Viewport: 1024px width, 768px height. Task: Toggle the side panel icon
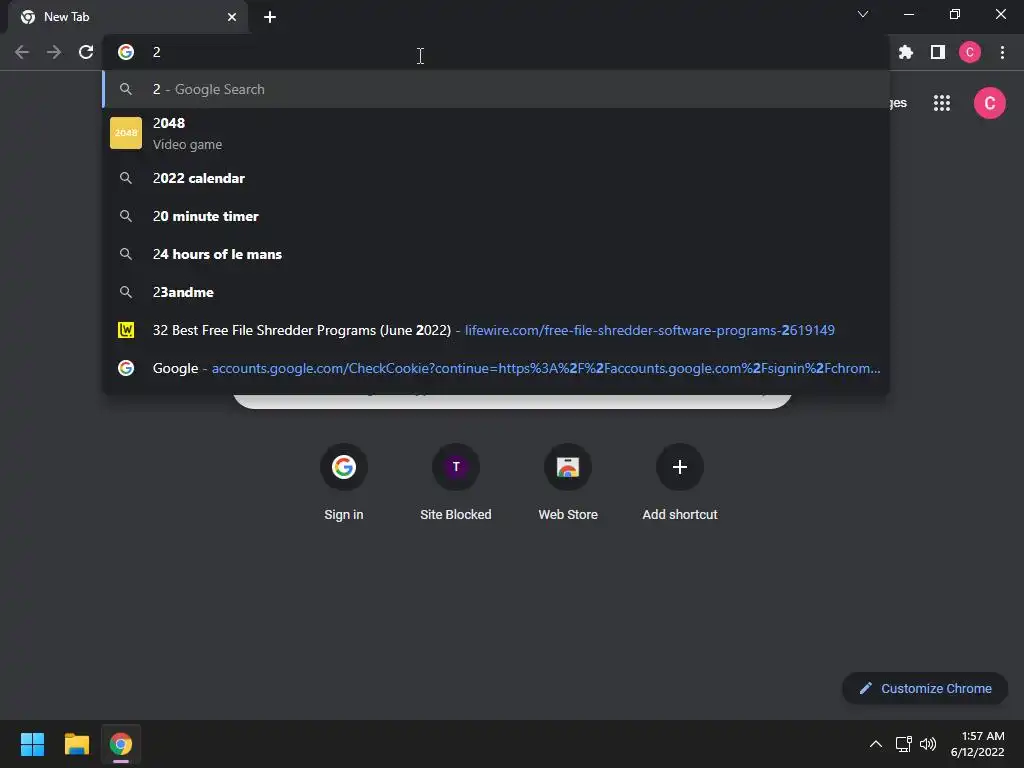click(x=938, y=52)
